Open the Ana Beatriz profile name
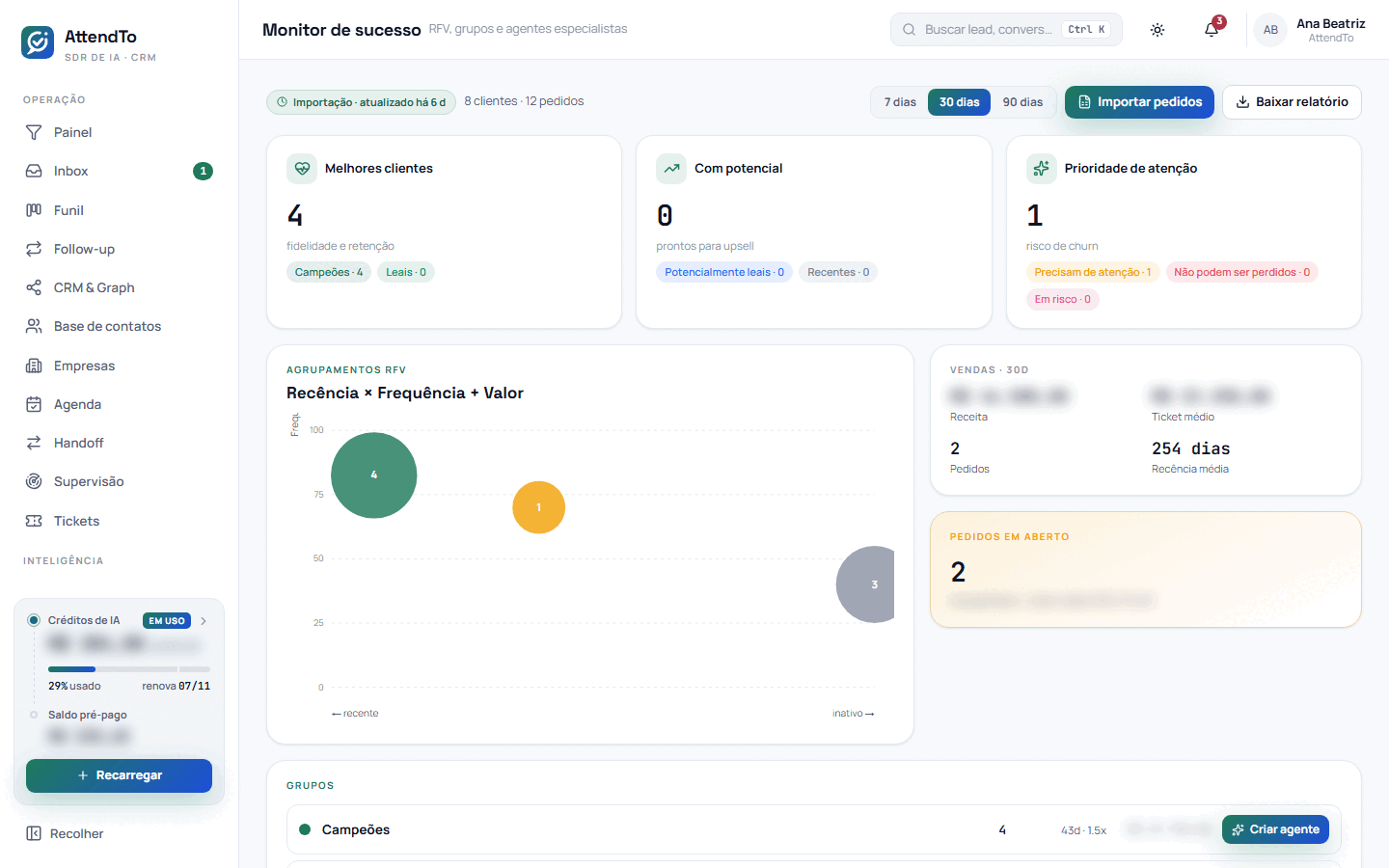 [x=1330, y=24]
